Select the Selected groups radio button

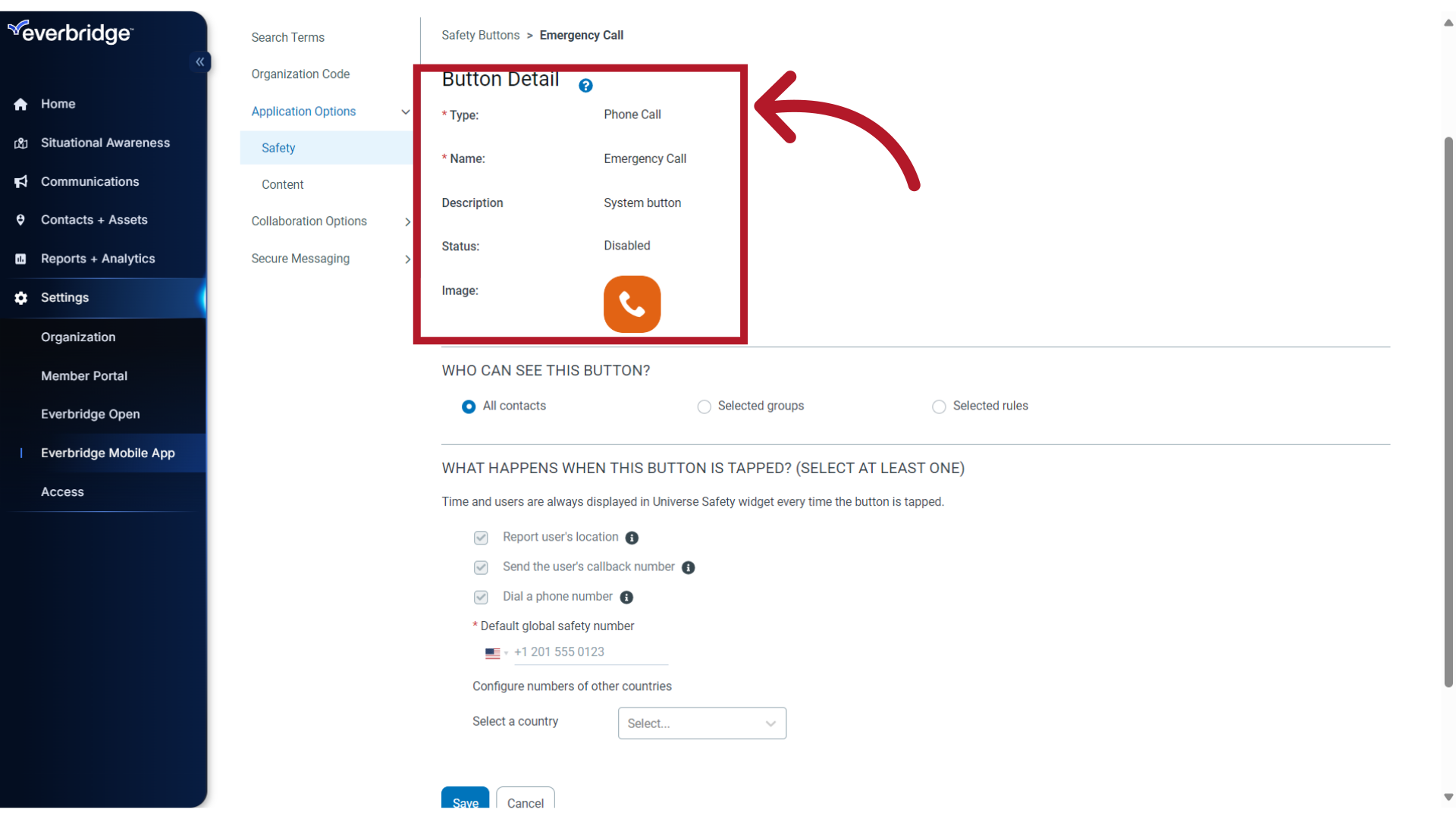click(703, 406)
